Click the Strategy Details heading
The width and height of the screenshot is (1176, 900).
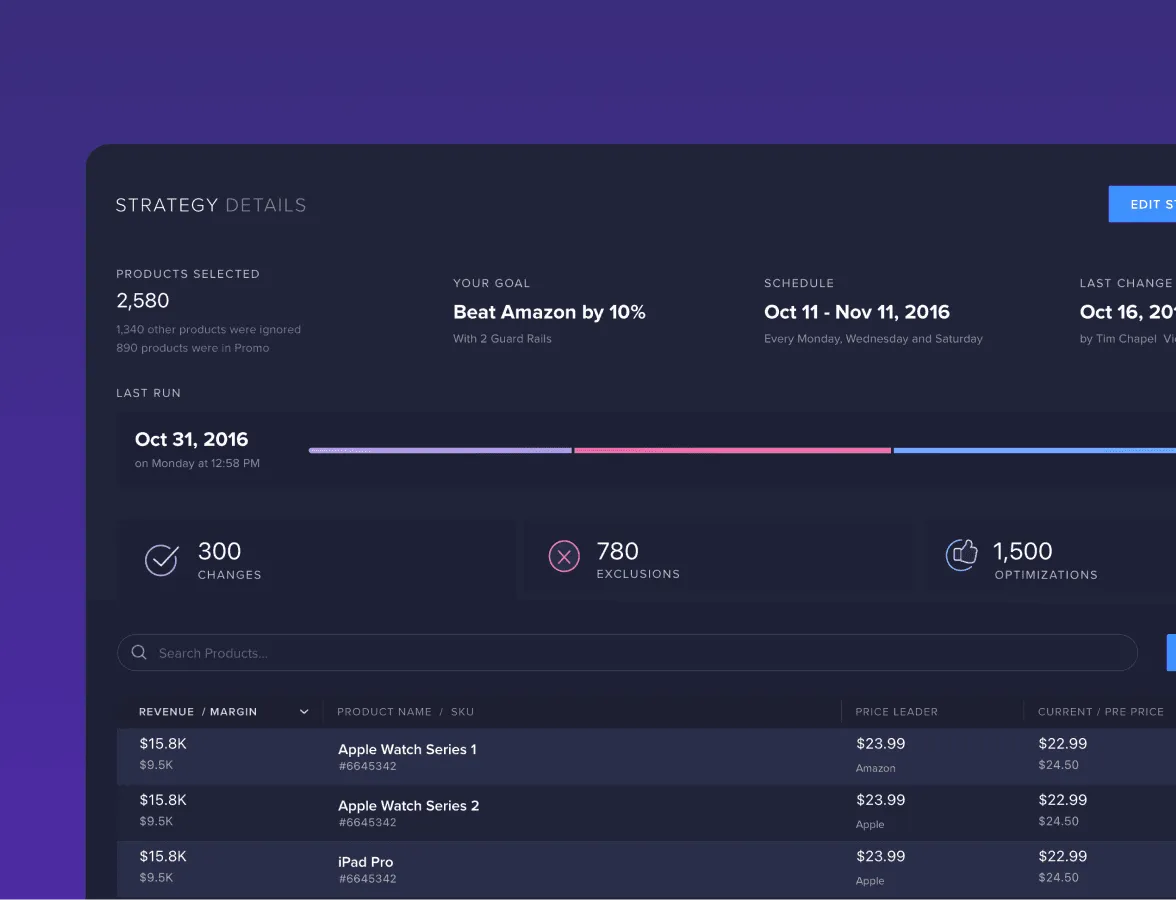pyautogui.click(x=211, y=206)
